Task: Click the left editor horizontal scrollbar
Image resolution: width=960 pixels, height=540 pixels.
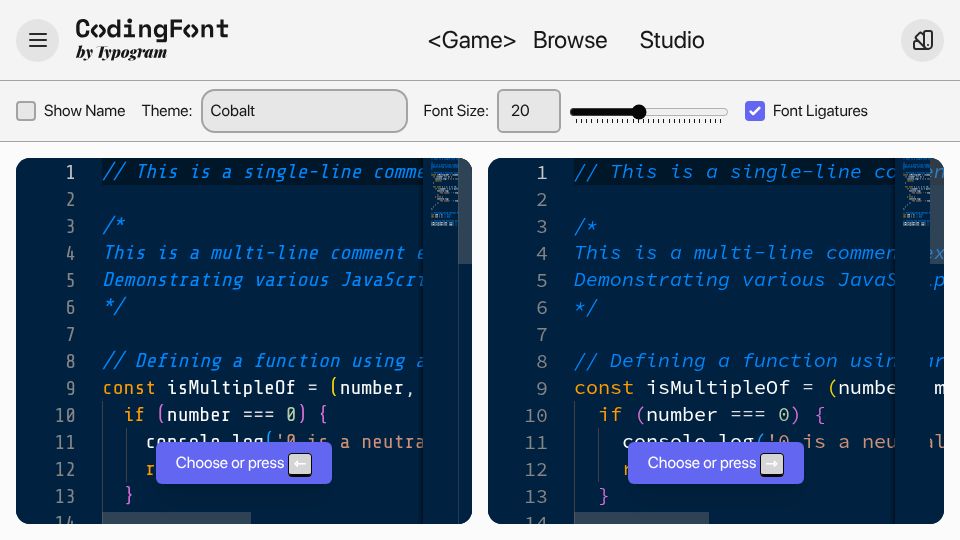Action: [176, 518]
